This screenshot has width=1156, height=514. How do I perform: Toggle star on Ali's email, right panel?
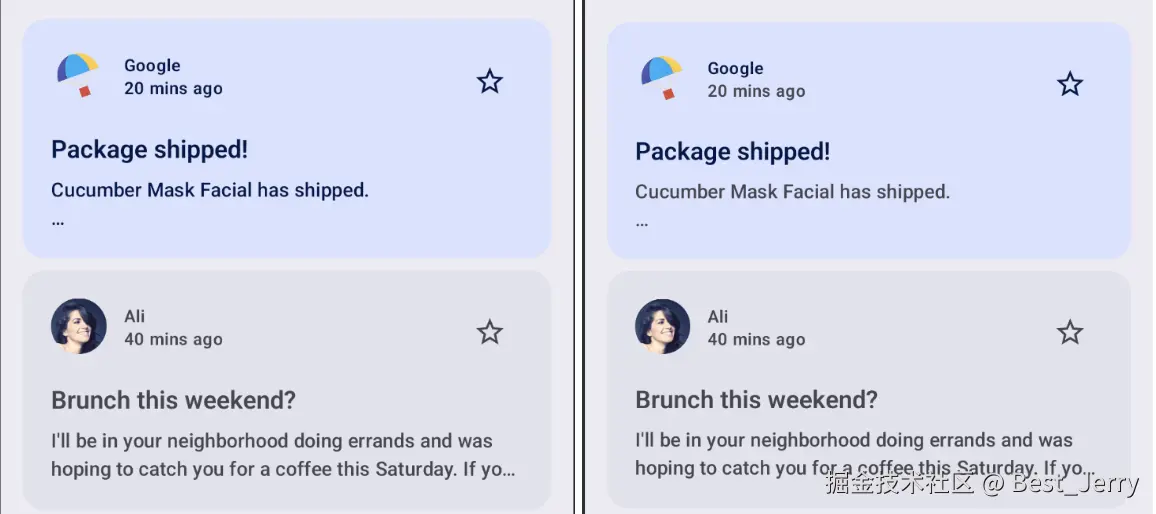(x=1070, y=332)
